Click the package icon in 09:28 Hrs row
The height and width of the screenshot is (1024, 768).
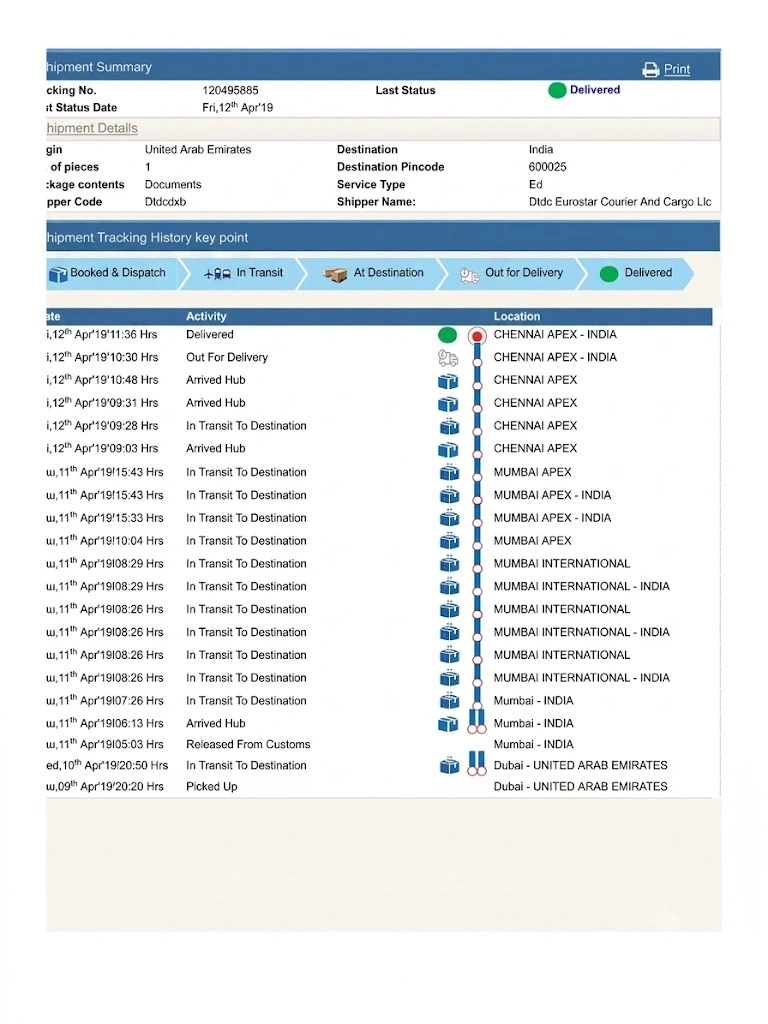449,426
